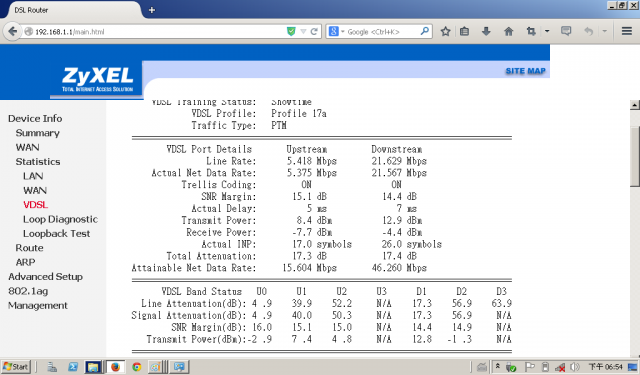Viewport: 640px width, 375px height.
Task: Open LAN statistics
Action: click(x=33, y=176)
